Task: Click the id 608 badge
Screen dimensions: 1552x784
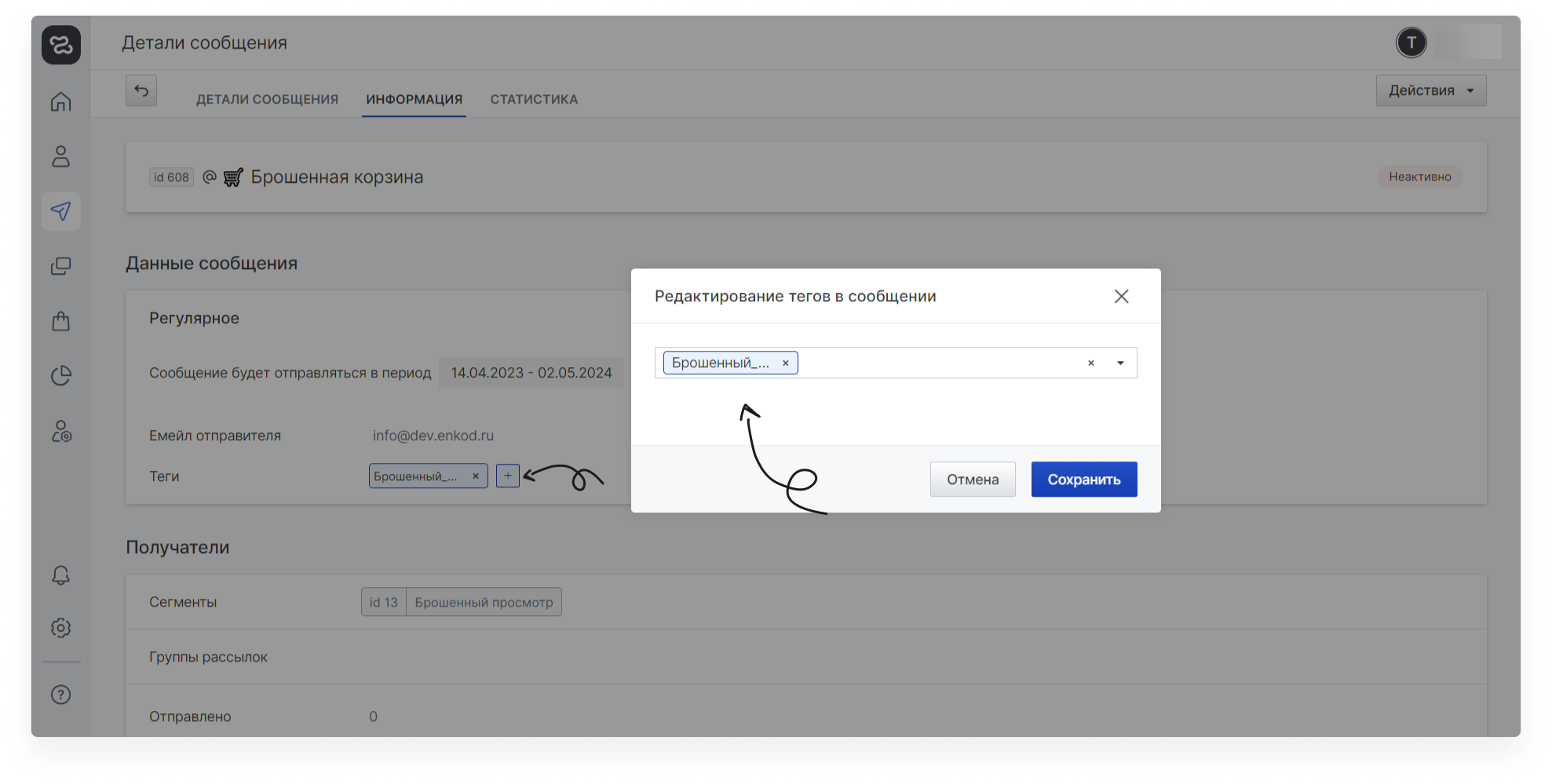Action: click(x=171, y=177)
